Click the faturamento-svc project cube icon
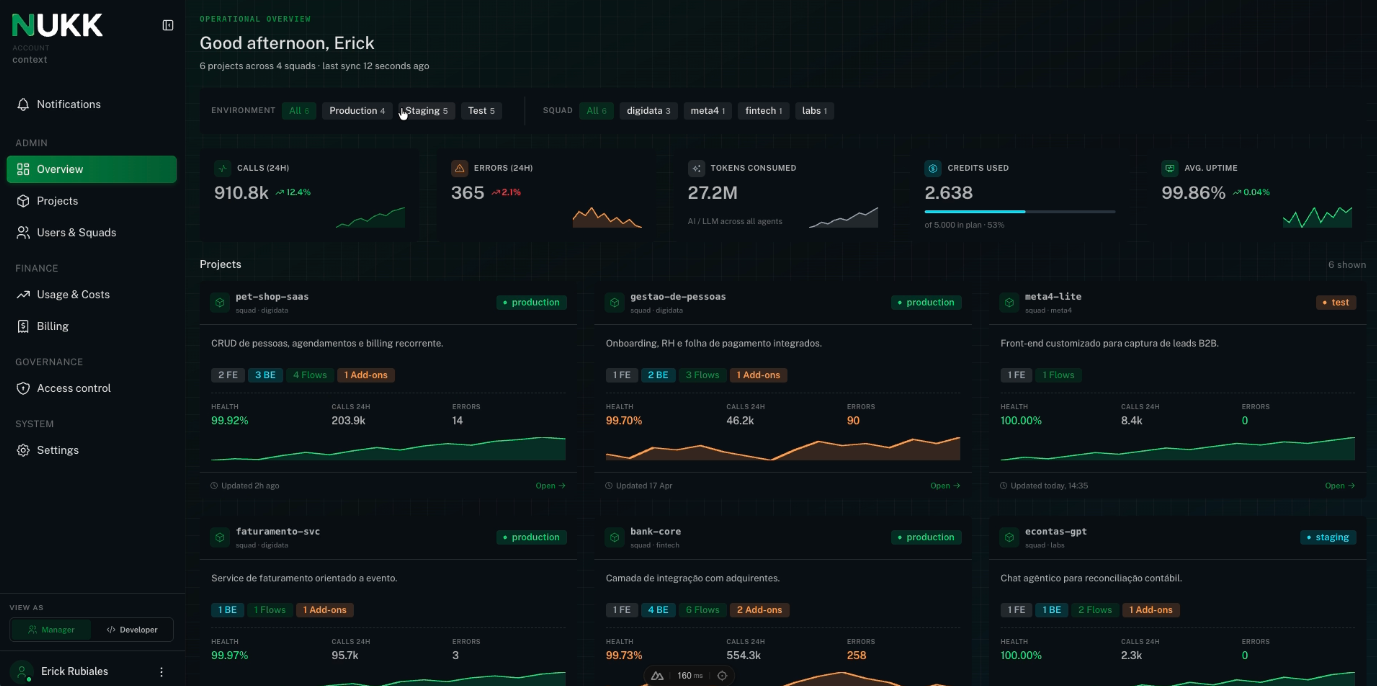 click(x=219, y=537)
